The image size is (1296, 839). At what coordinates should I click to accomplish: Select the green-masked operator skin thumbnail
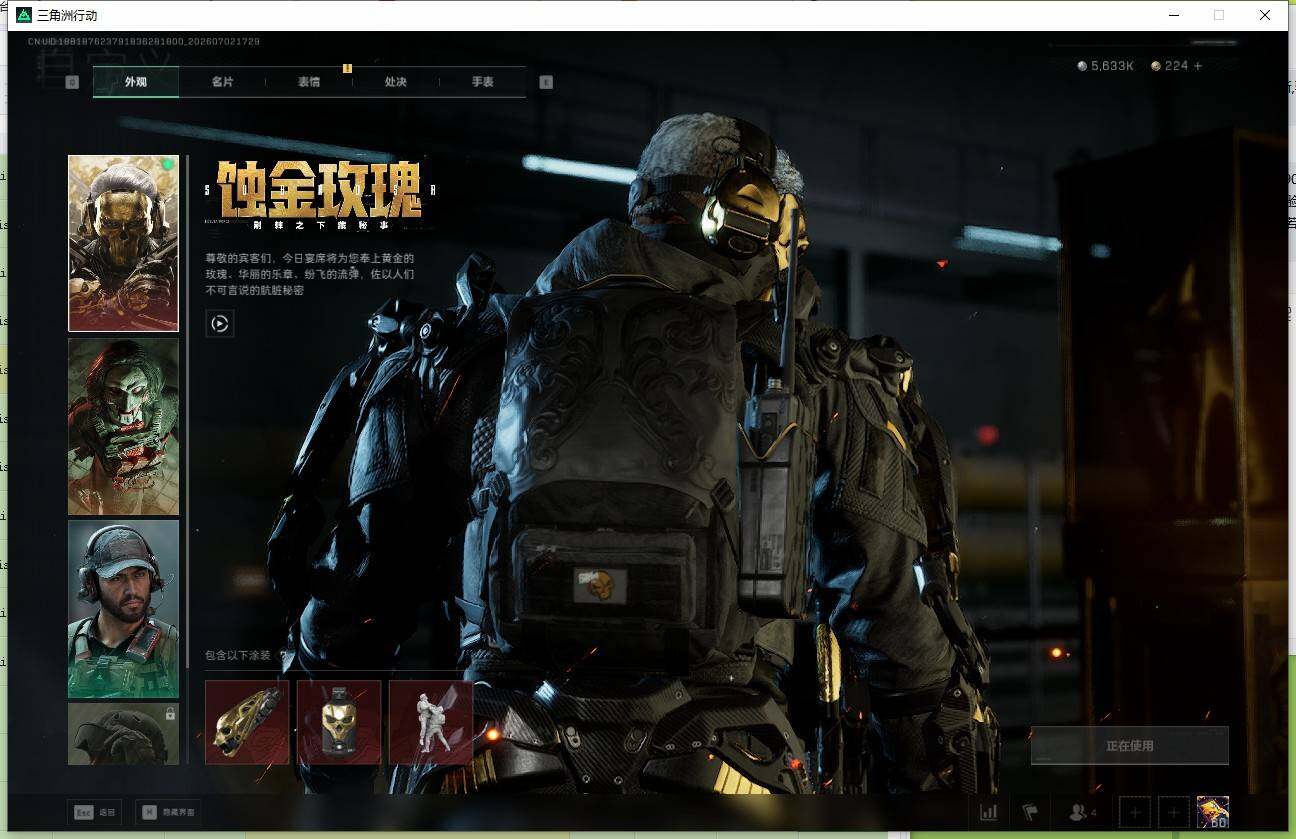click(x=123, y=426)
